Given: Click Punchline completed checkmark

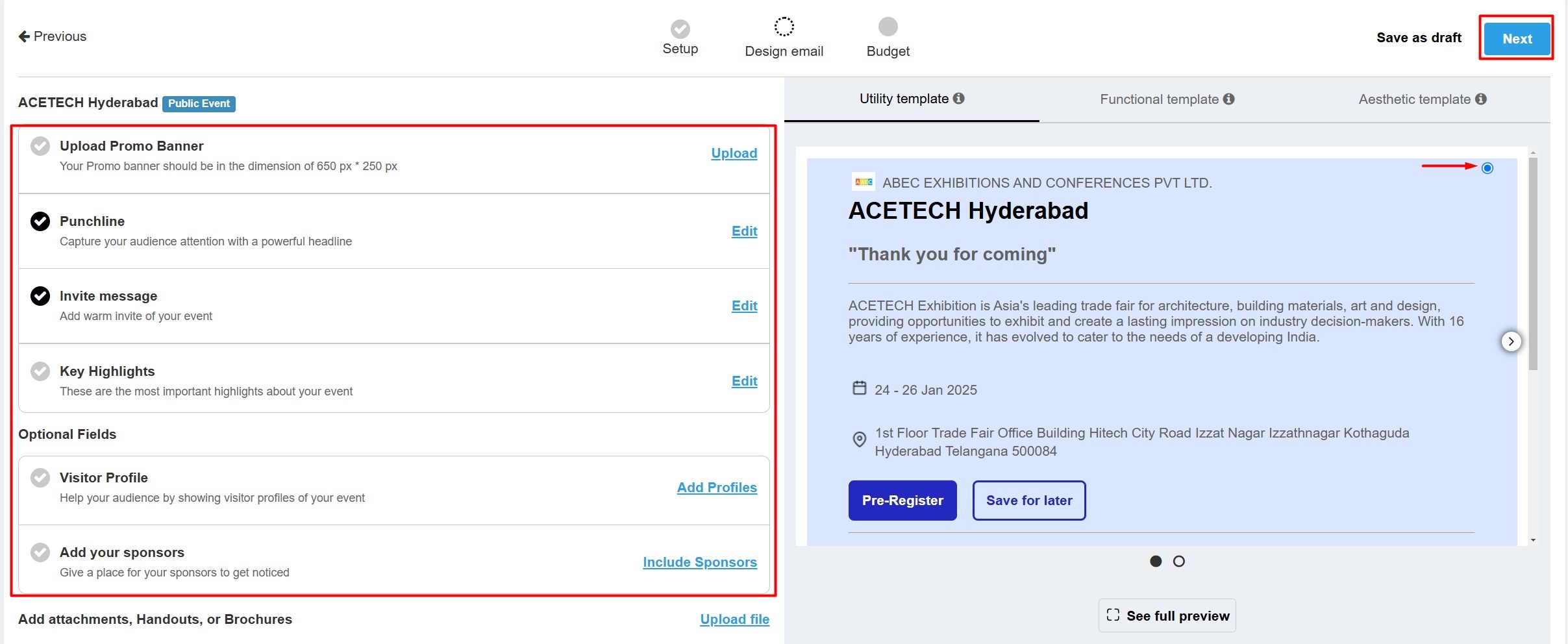Looking at the screenshot, I should 40,221.
